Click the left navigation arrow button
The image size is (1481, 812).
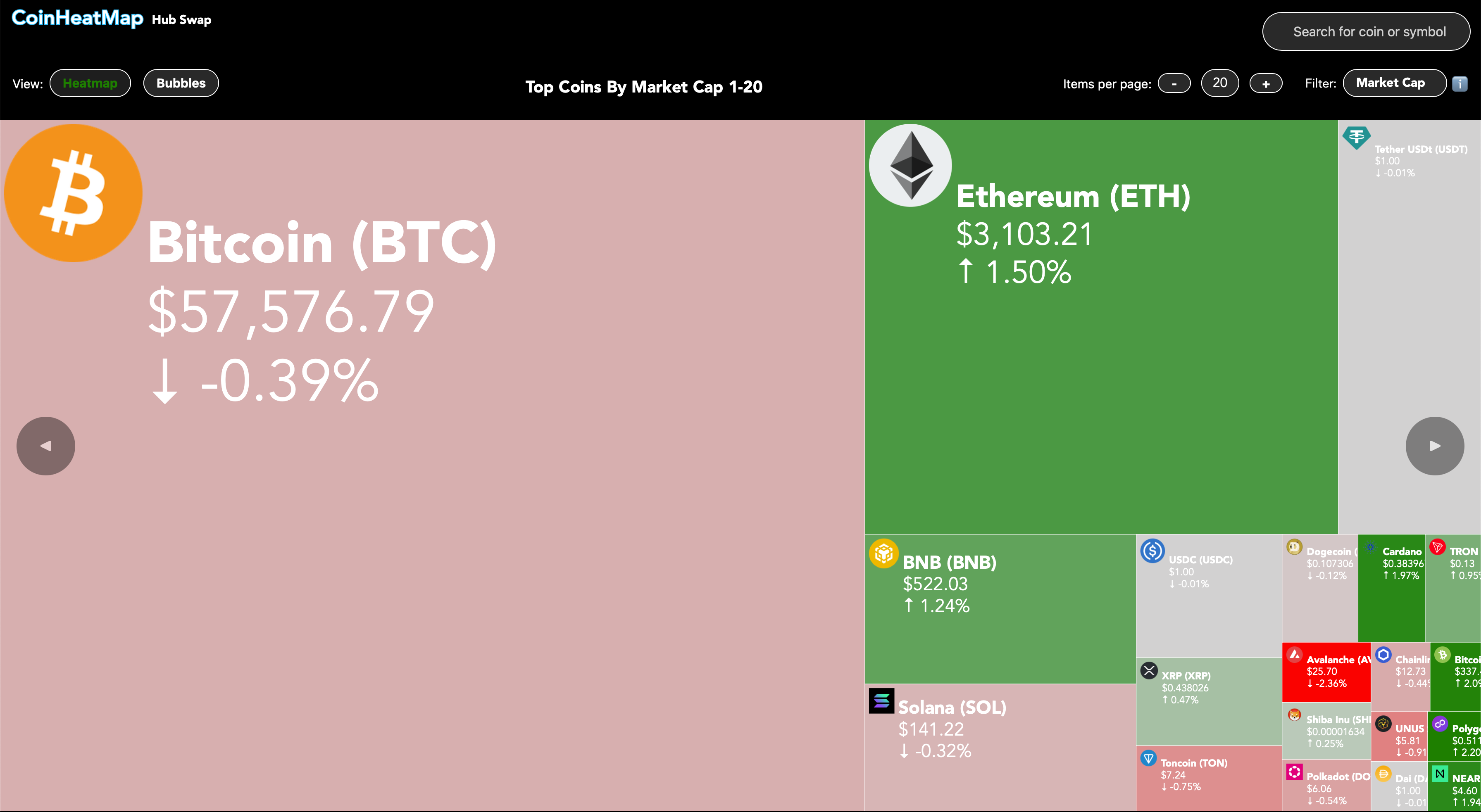coord(46,446)
